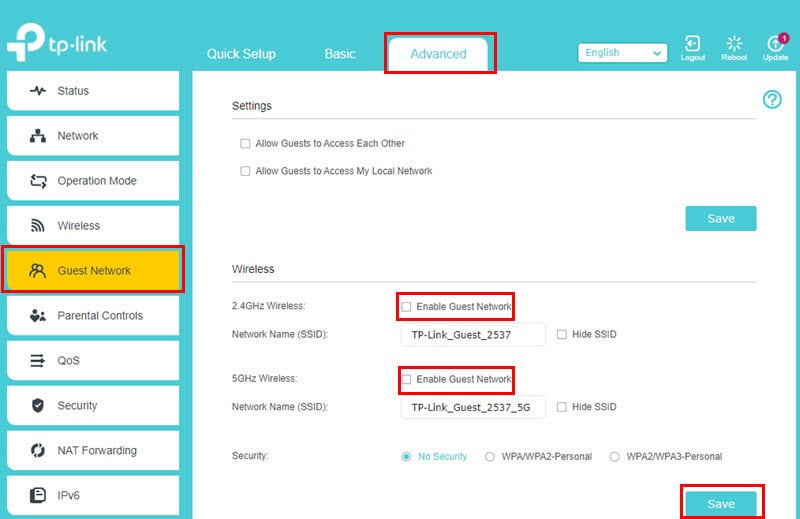800x519 pixels.
Task: Save the guest access Settings section
Action: [x=721, y=218]
